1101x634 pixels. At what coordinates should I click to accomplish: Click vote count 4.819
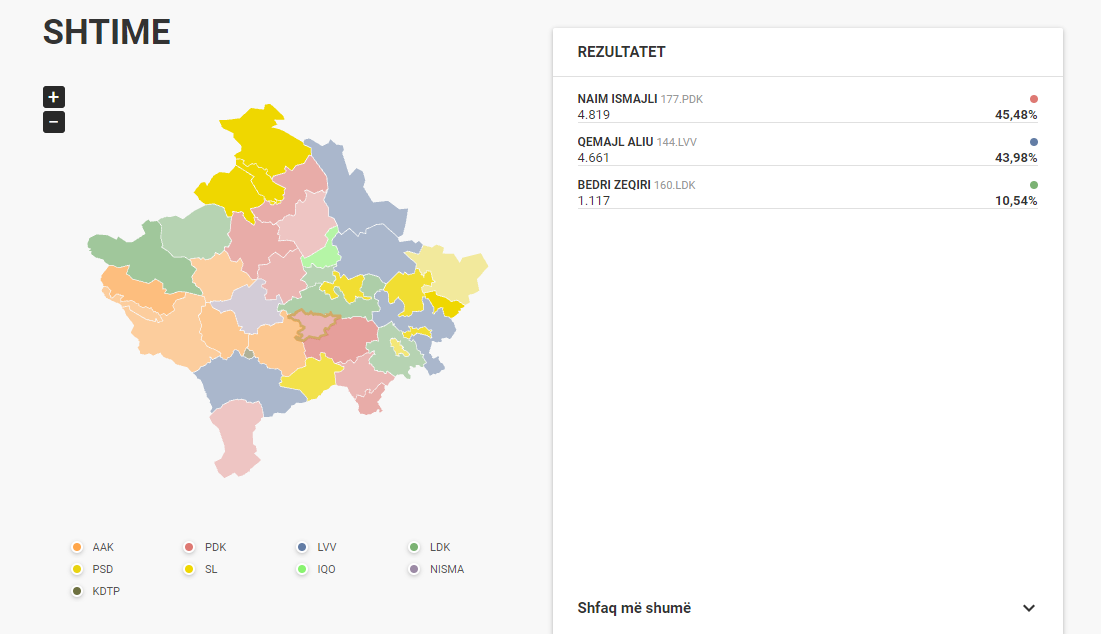pyautogui.click(x=593, y=115)
